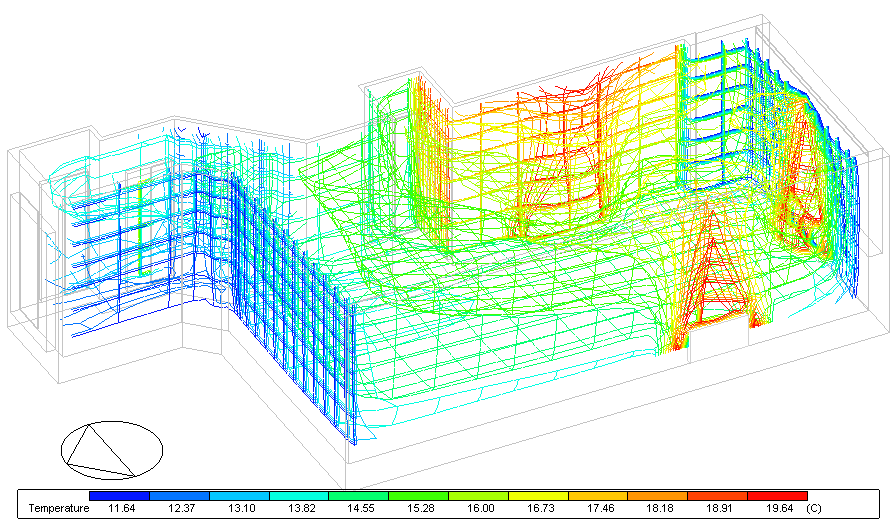Click the dark blue 11.64 legend swatch
Viewport: 896px width, 524px height.
[x=120, y=496]
